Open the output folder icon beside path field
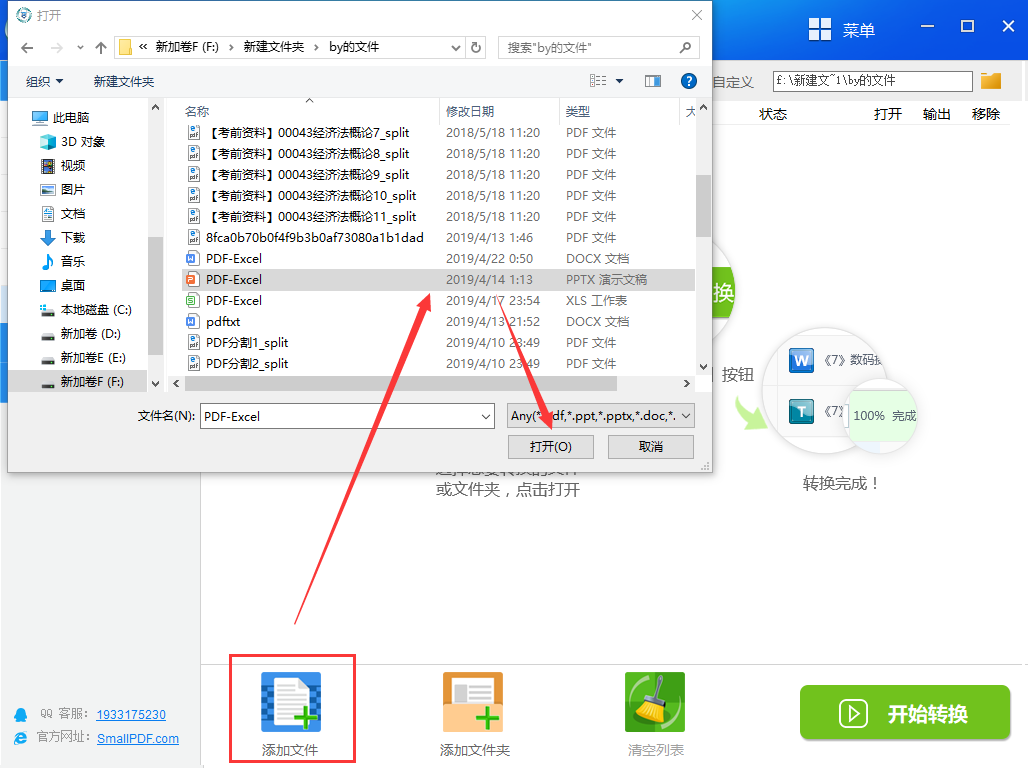This screenshot has height=768, width=1028. [x=991, y=81]
